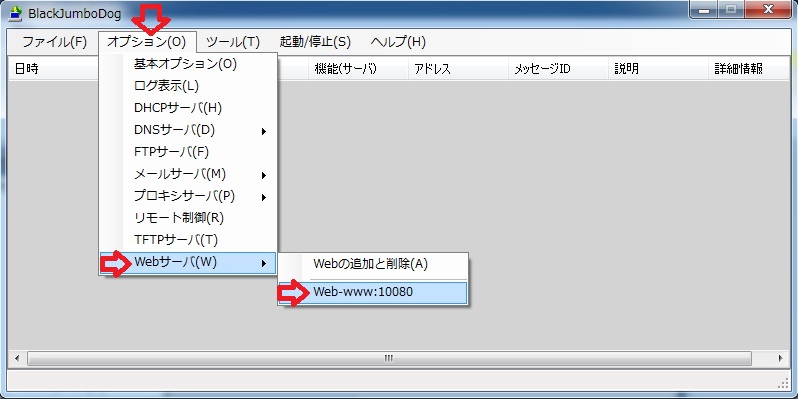The image size is (798, 399).
Task: Sort by the 説明 column header
Action: (658, 69)
